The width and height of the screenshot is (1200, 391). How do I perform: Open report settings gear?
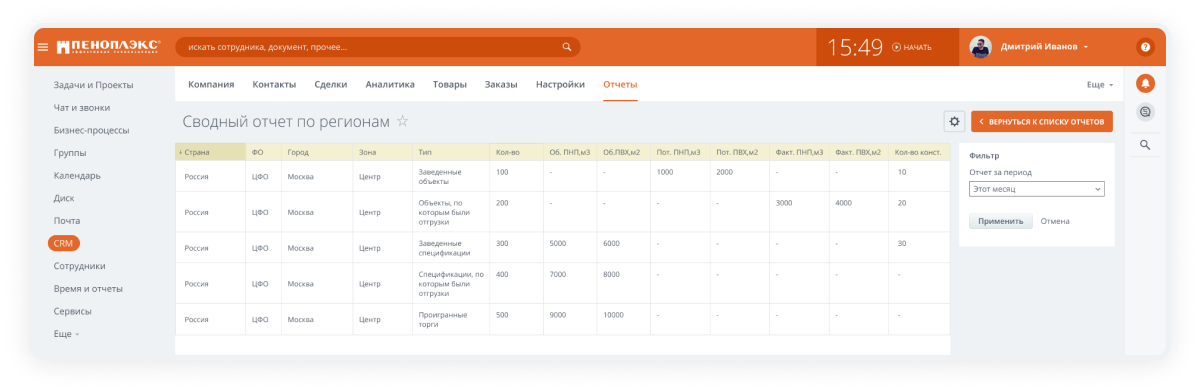954,121
